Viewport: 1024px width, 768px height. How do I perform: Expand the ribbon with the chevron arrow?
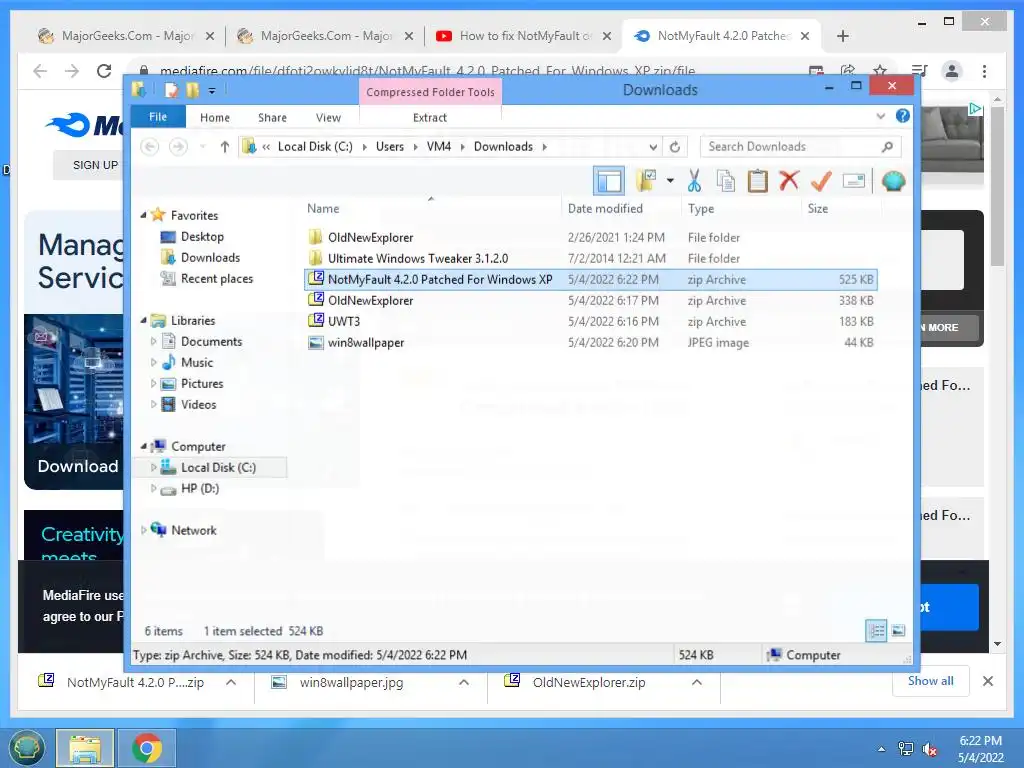click(880, 116)
